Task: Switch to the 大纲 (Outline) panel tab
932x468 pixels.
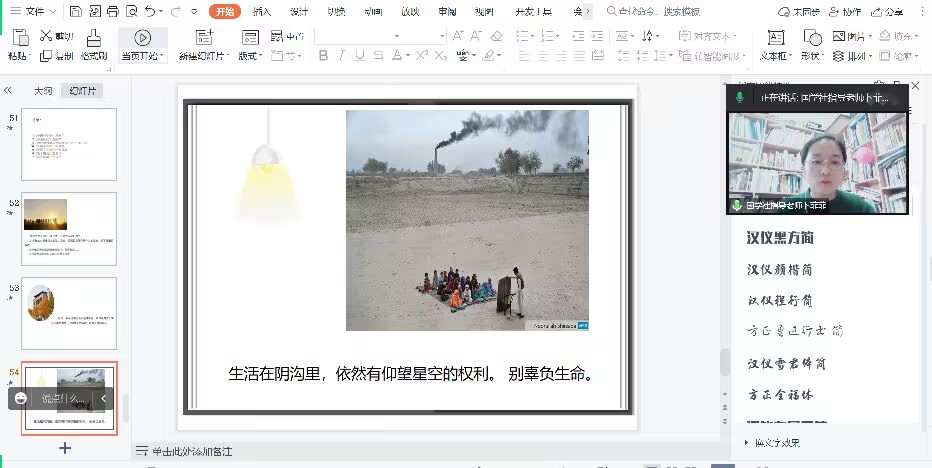Action: point(43,90)
